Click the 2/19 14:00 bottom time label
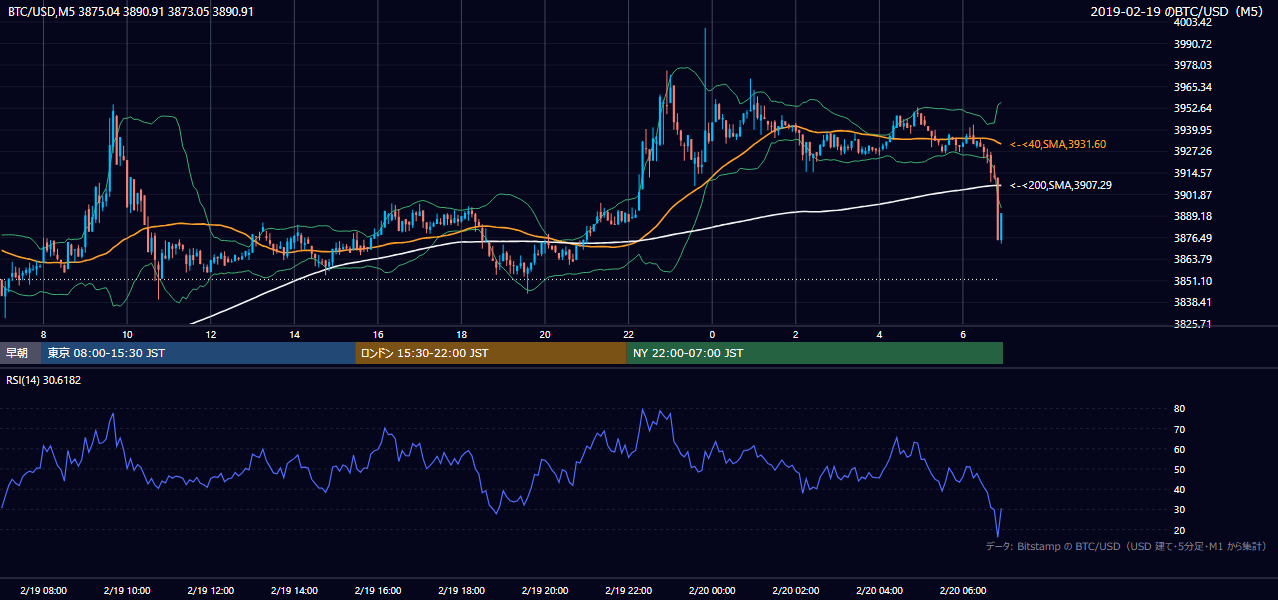1278x600 pixels. pos(294,591)
